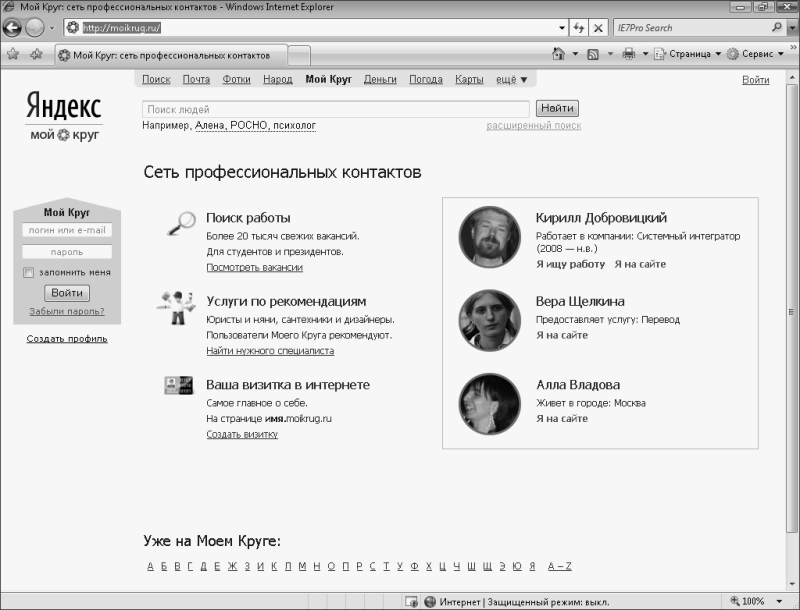Expand the Home button dropdown arrow
Screen dimensions: 800x610
tap(575, 54)
